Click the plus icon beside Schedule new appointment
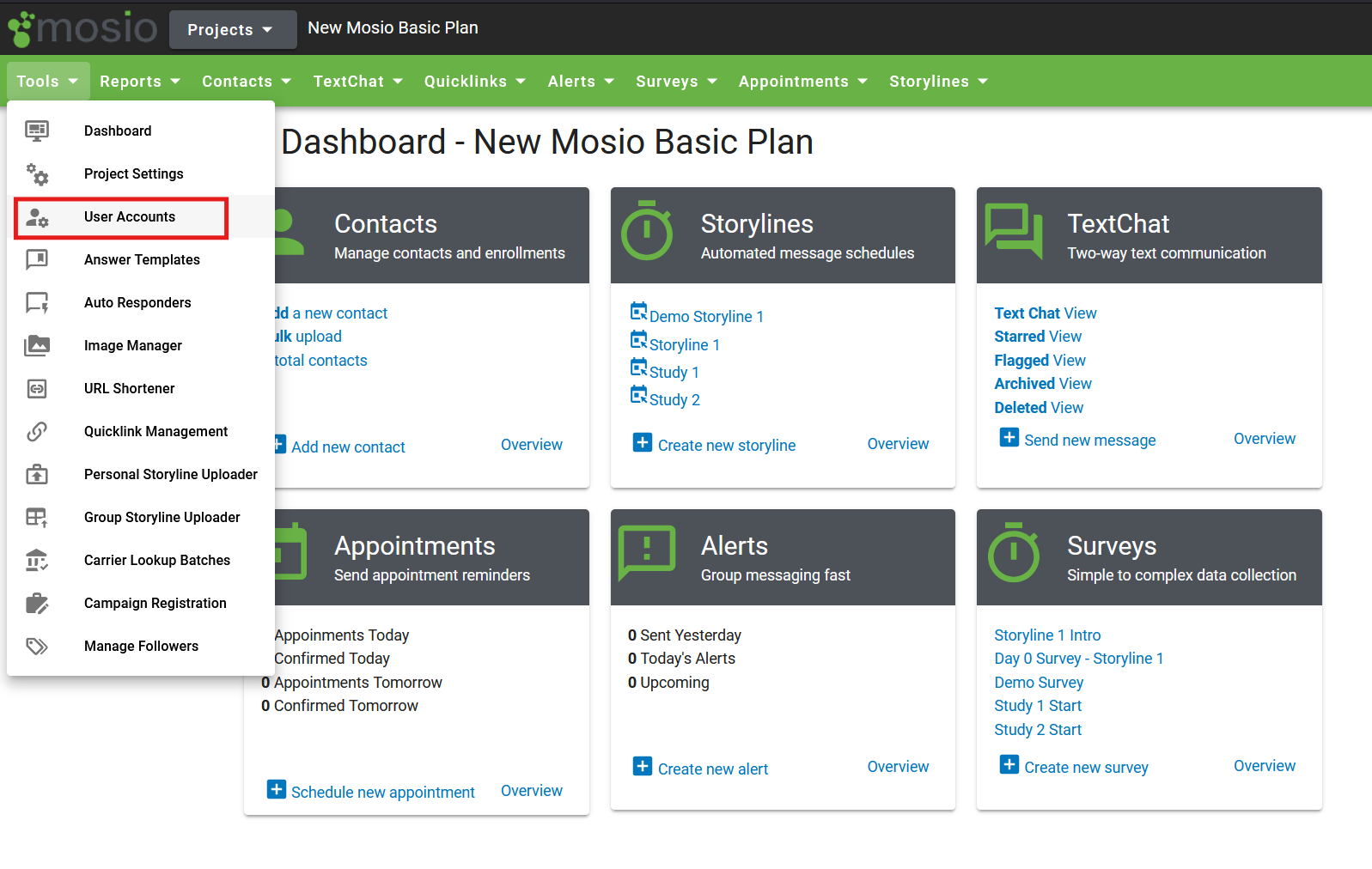This screenshot has width=1372, height=869. (x=277, y=789)
